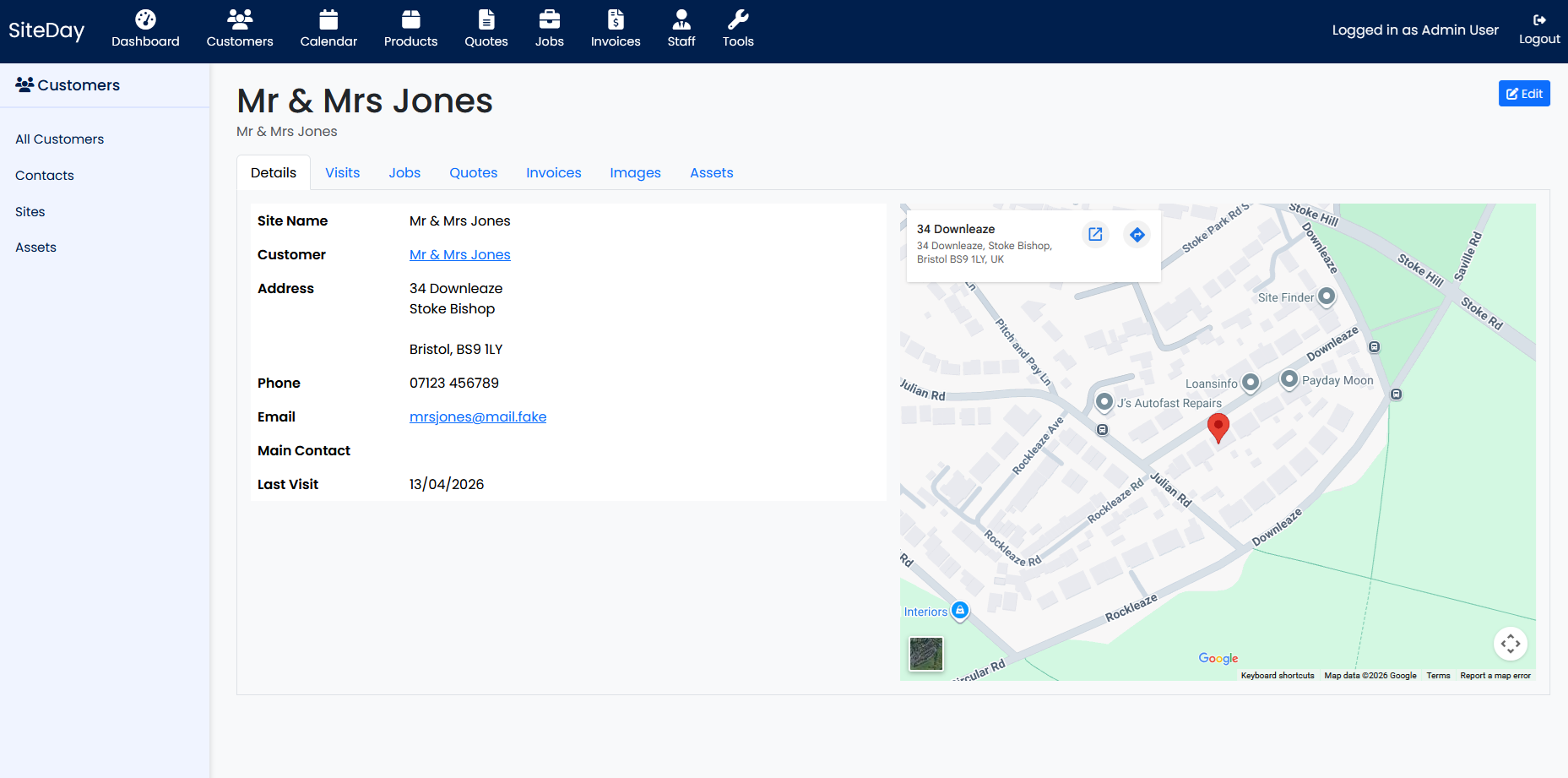1568x778 pixels.
Task: Click the Bristol, BS9 1LY postcode text
Action: [456, 349]
